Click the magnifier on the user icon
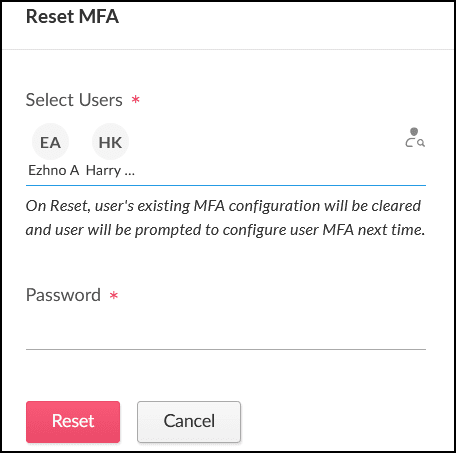 [x=421, y=143]
